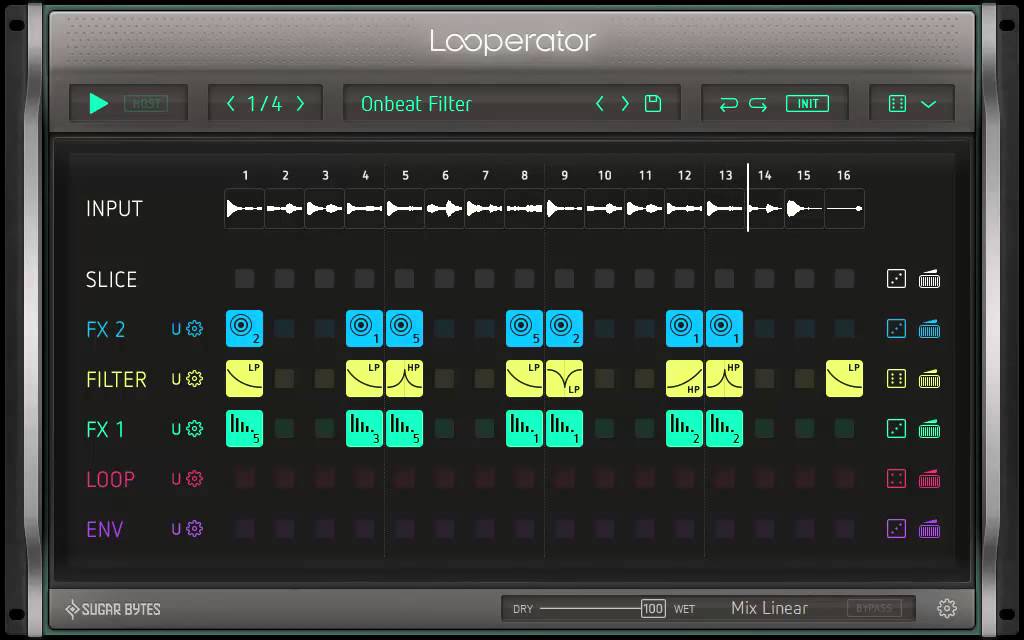Click the LOOP row label
The width and height of the screenshot is (1024, 640).
(x=110, y=479)
